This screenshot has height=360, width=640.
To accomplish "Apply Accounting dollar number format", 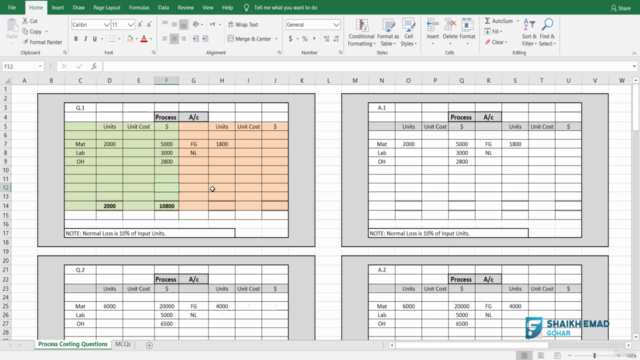I will point(290,39).
